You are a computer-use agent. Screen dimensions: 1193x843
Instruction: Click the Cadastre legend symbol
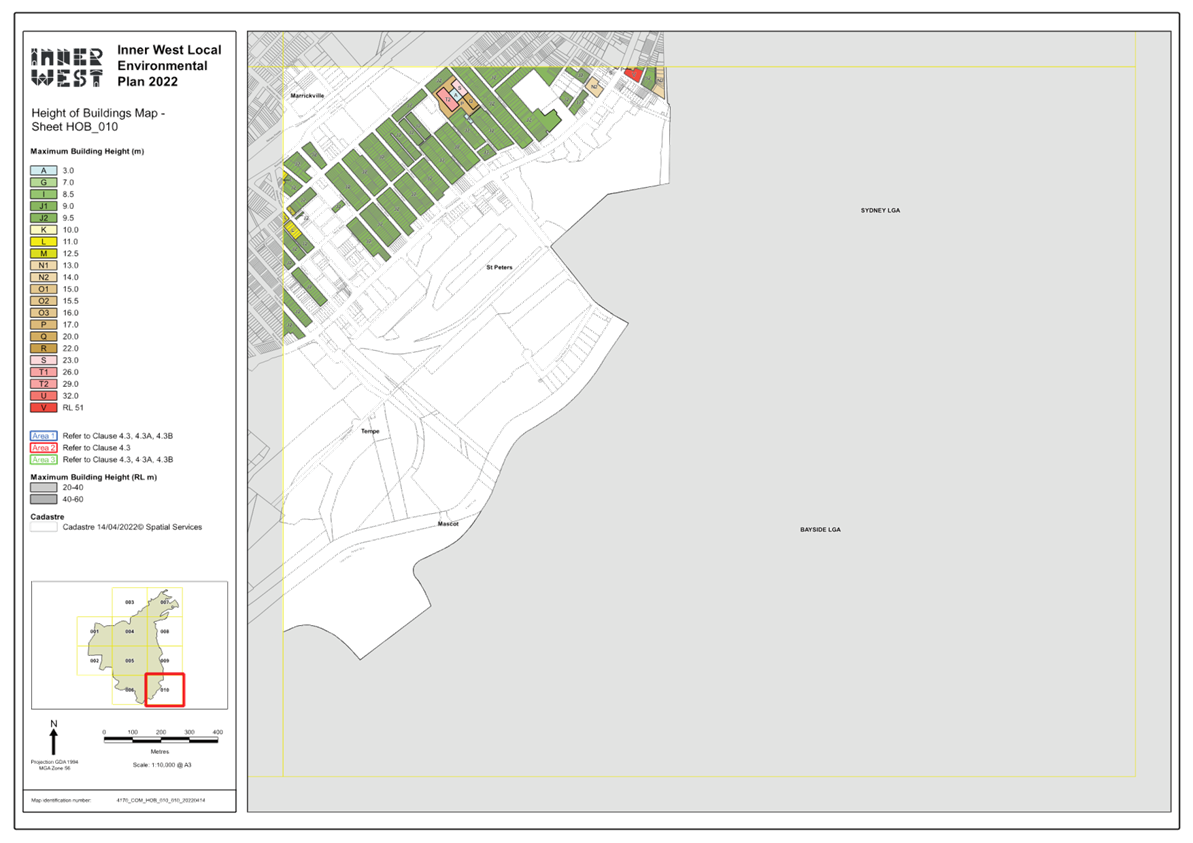pos(44,527)
